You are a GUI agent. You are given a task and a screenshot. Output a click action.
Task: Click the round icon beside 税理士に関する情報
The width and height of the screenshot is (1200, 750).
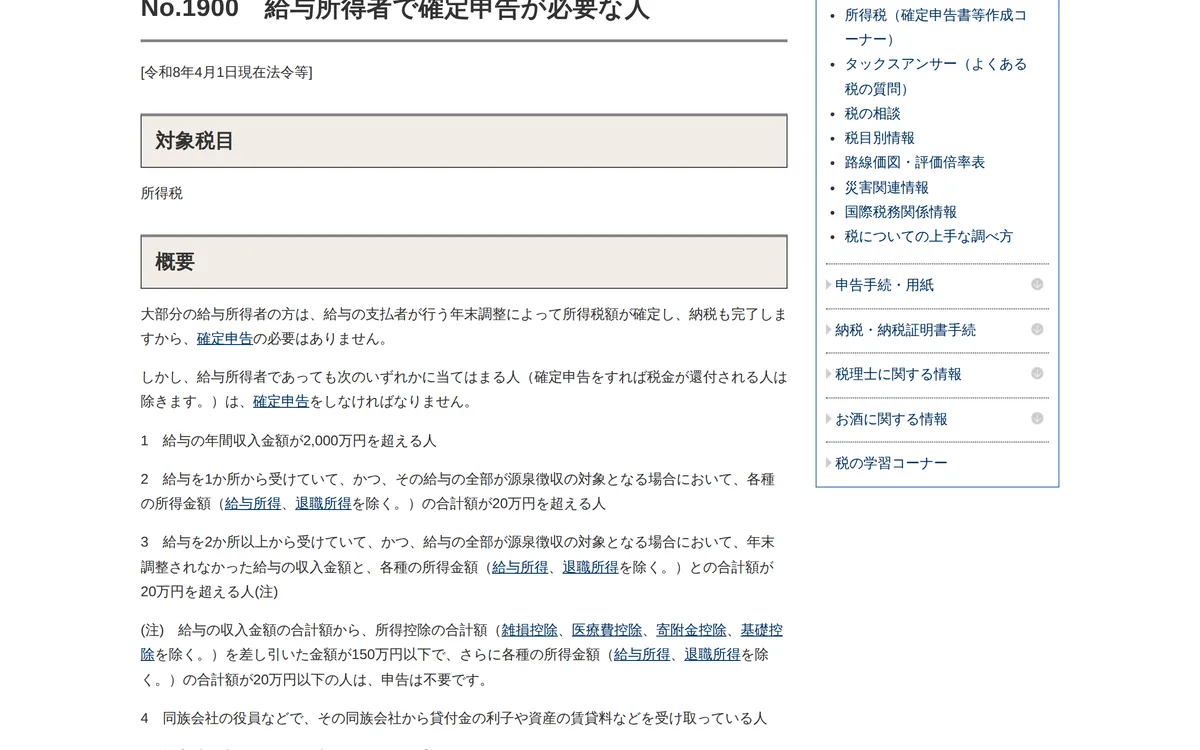pyautogui.click(x=1037, y=374)
